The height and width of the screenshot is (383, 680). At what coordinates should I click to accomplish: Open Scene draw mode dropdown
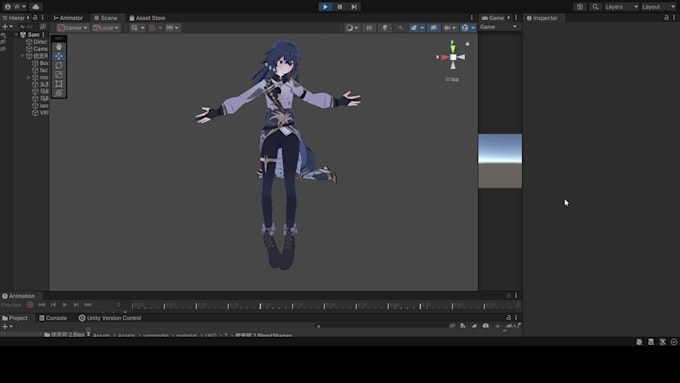(352, 28)
